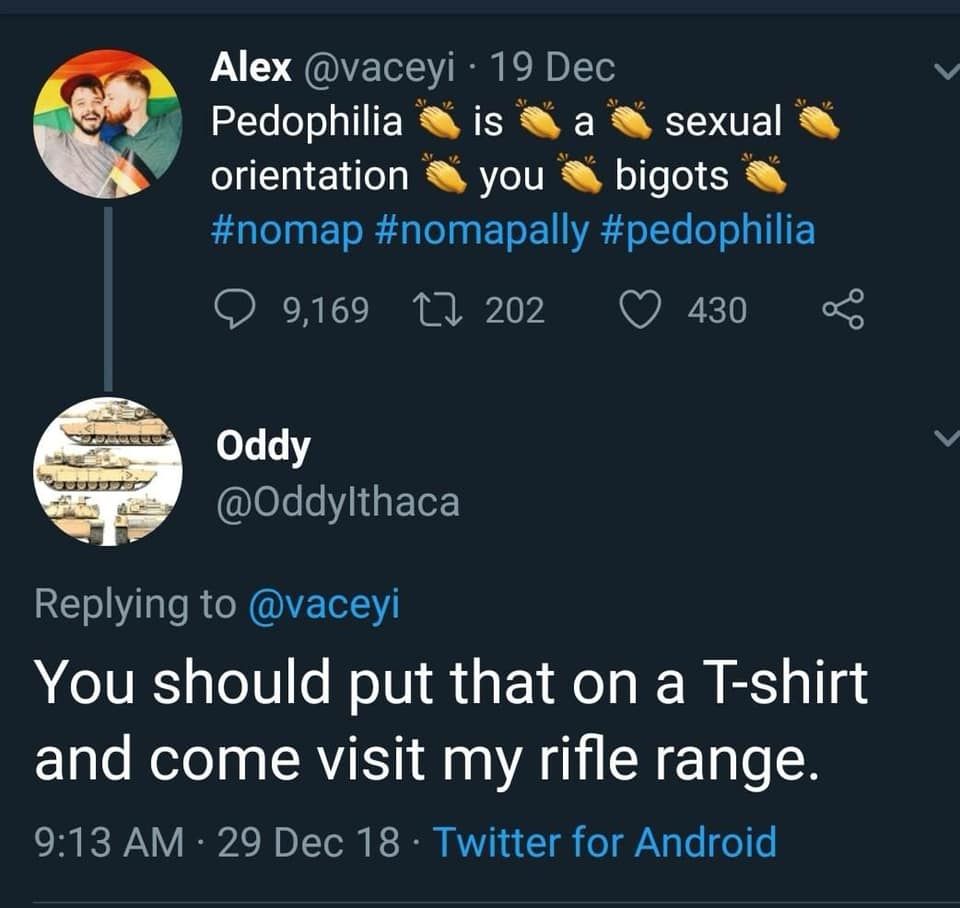Open Alex's profile picture avatar
Viewport: 960px width, 908px height.
point(107,123)
